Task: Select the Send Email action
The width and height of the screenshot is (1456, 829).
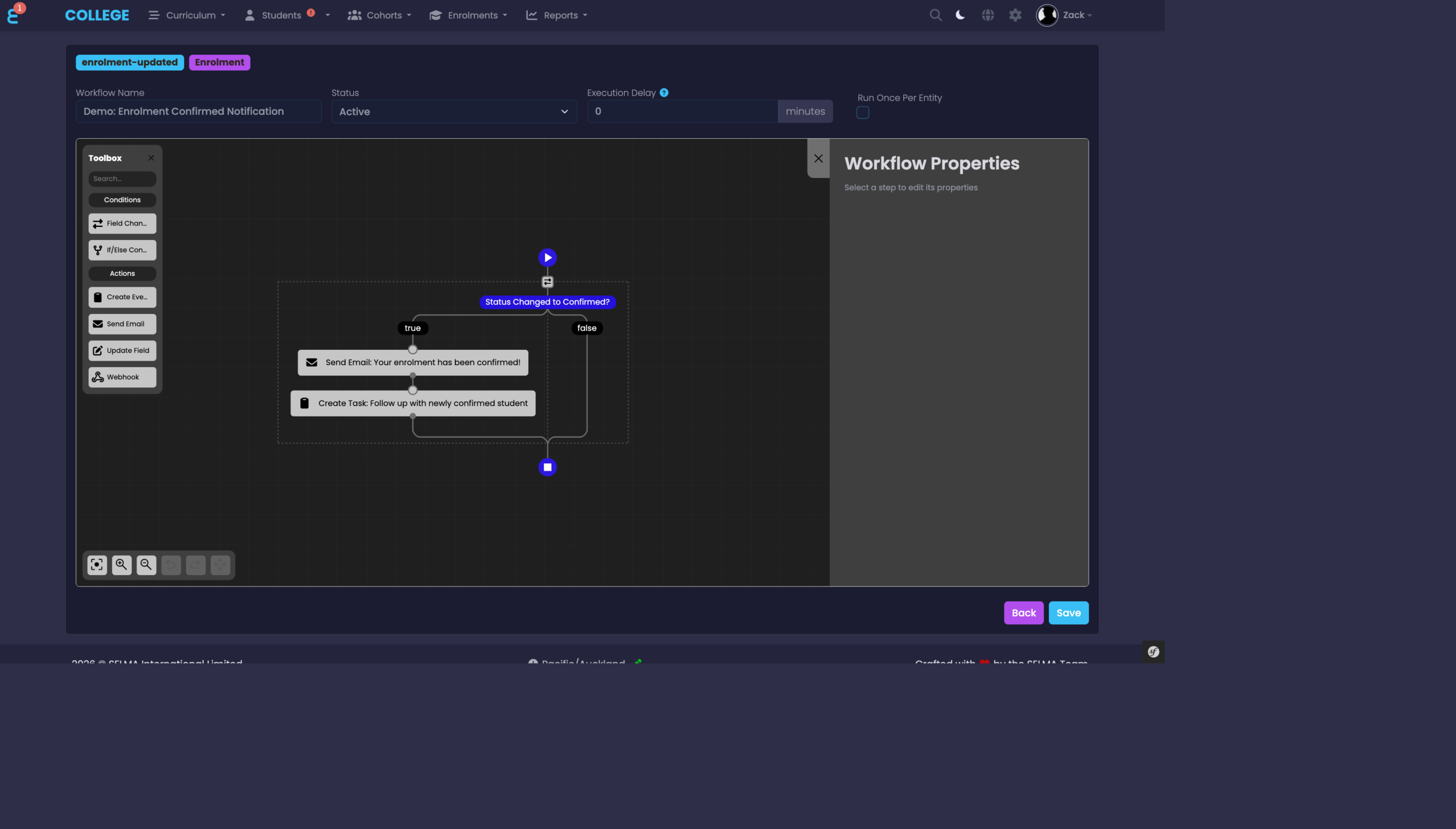Action: tap(122, 323)
